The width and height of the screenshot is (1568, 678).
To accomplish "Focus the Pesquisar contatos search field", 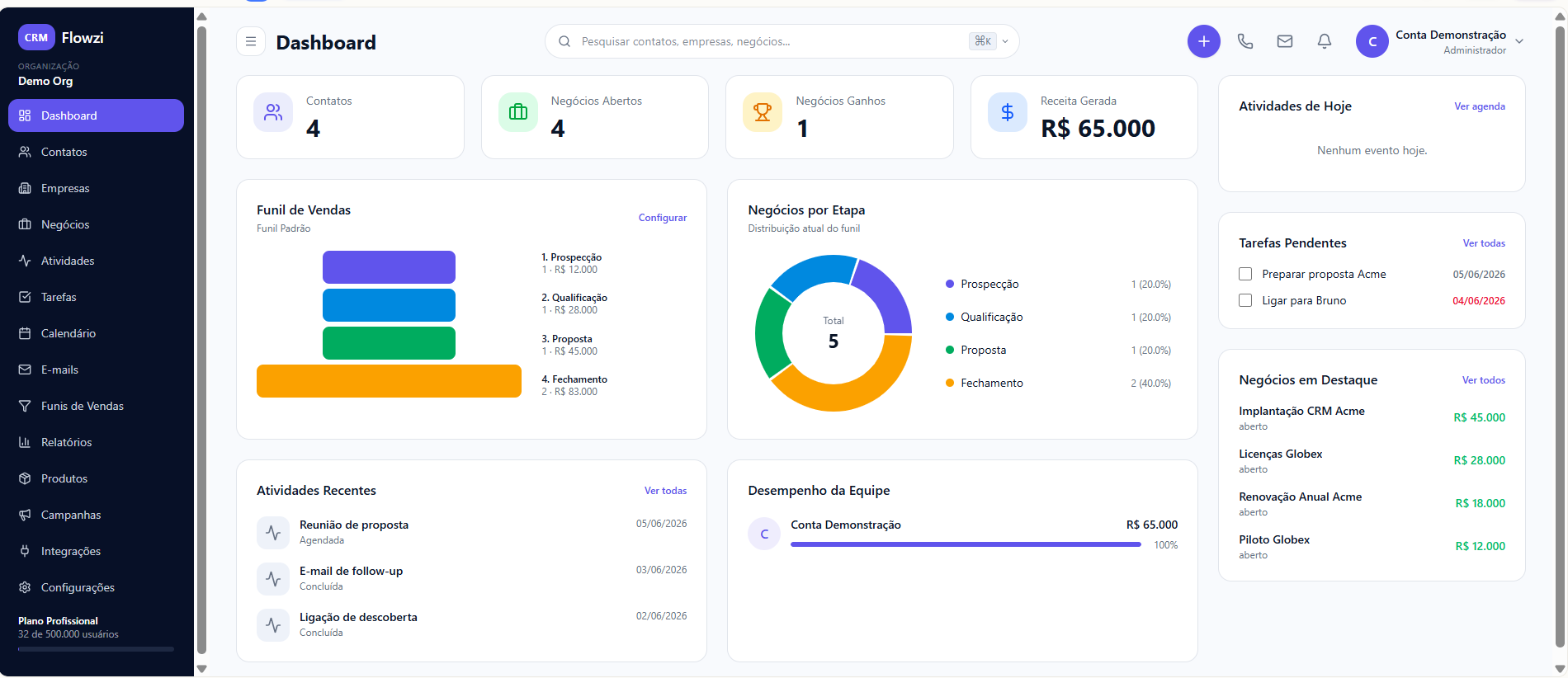I will [782, 41].
